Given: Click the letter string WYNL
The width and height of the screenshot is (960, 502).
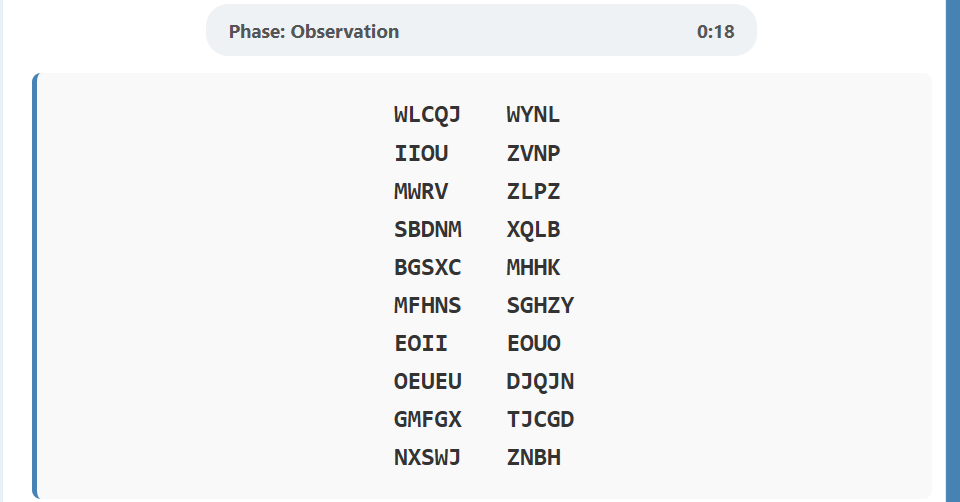Looking at the screenshot, I should tap(533, 115).
